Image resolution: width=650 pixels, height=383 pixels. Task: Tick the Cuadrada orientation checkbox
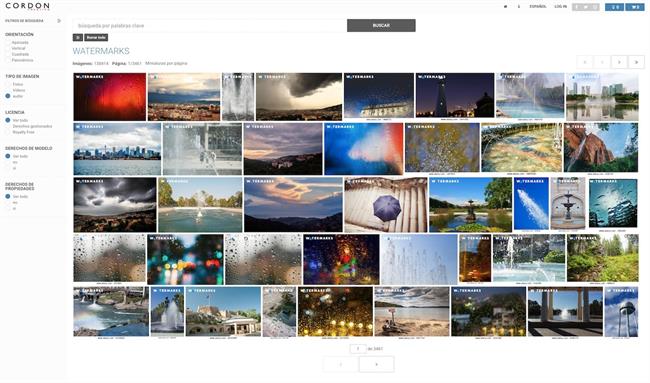click(8, 54)
